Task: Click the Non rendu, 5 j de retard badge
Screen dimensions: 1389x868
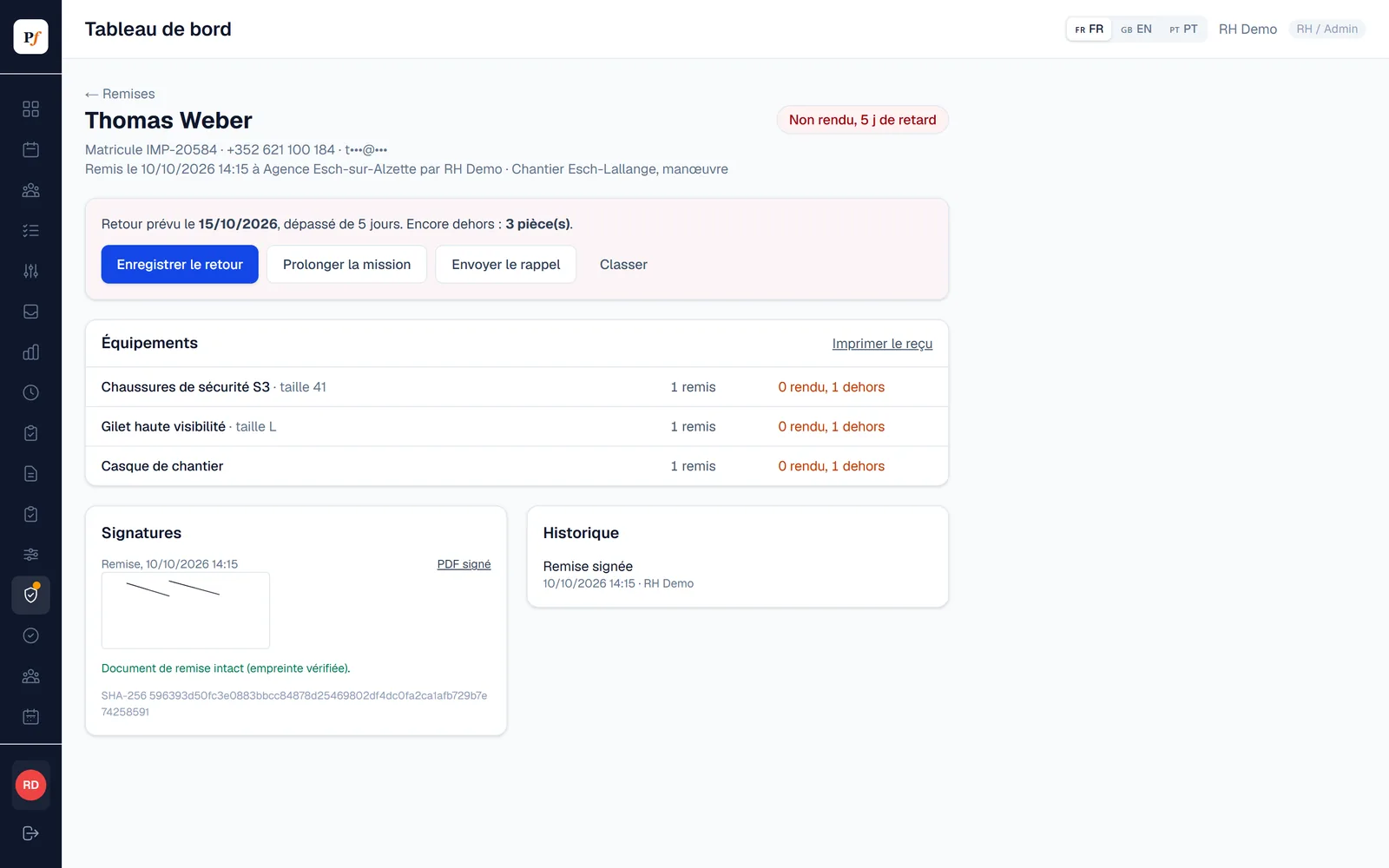Action: (x=862, y=120)
